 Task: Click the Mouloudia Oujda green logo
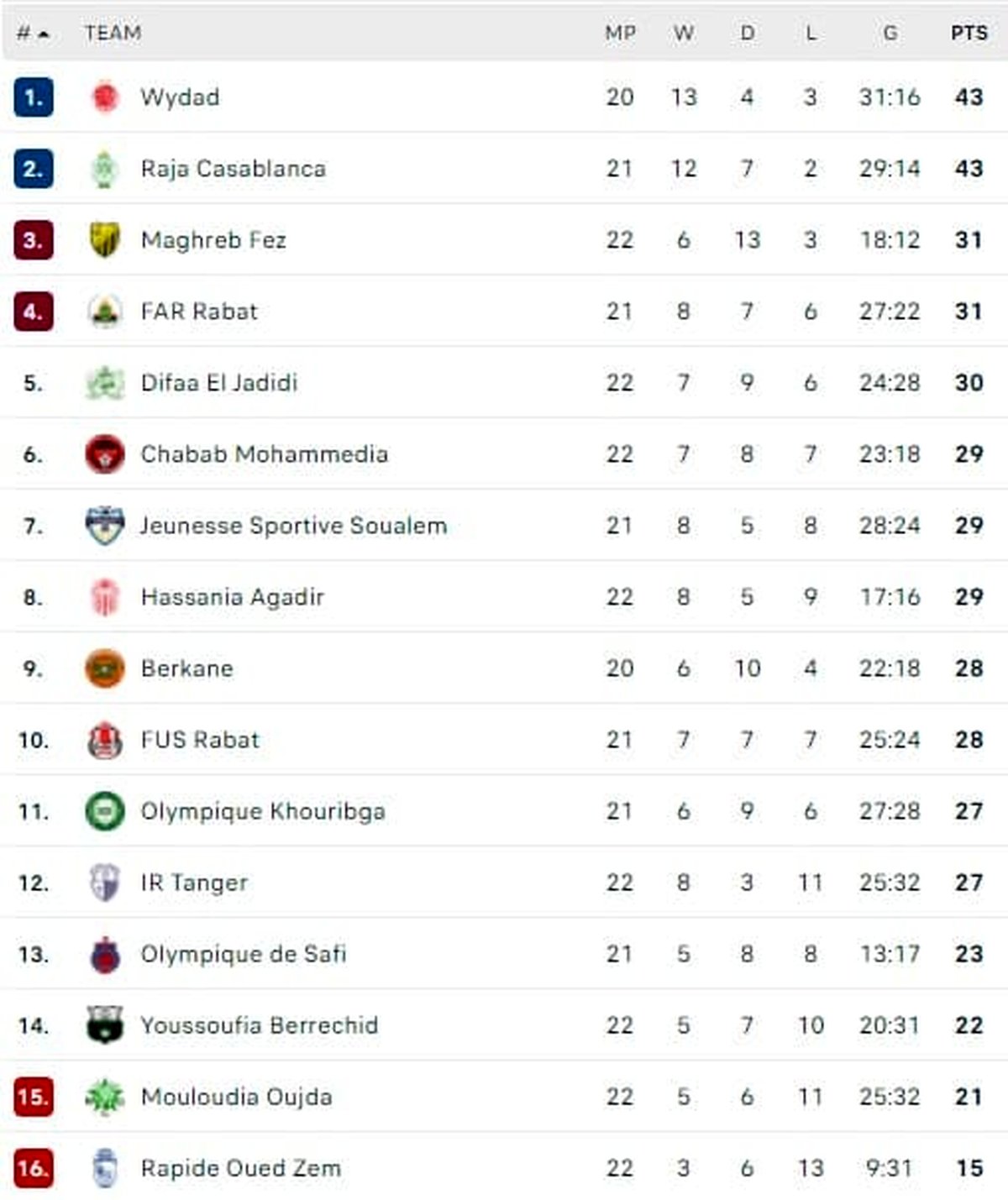coord(105,1097)
